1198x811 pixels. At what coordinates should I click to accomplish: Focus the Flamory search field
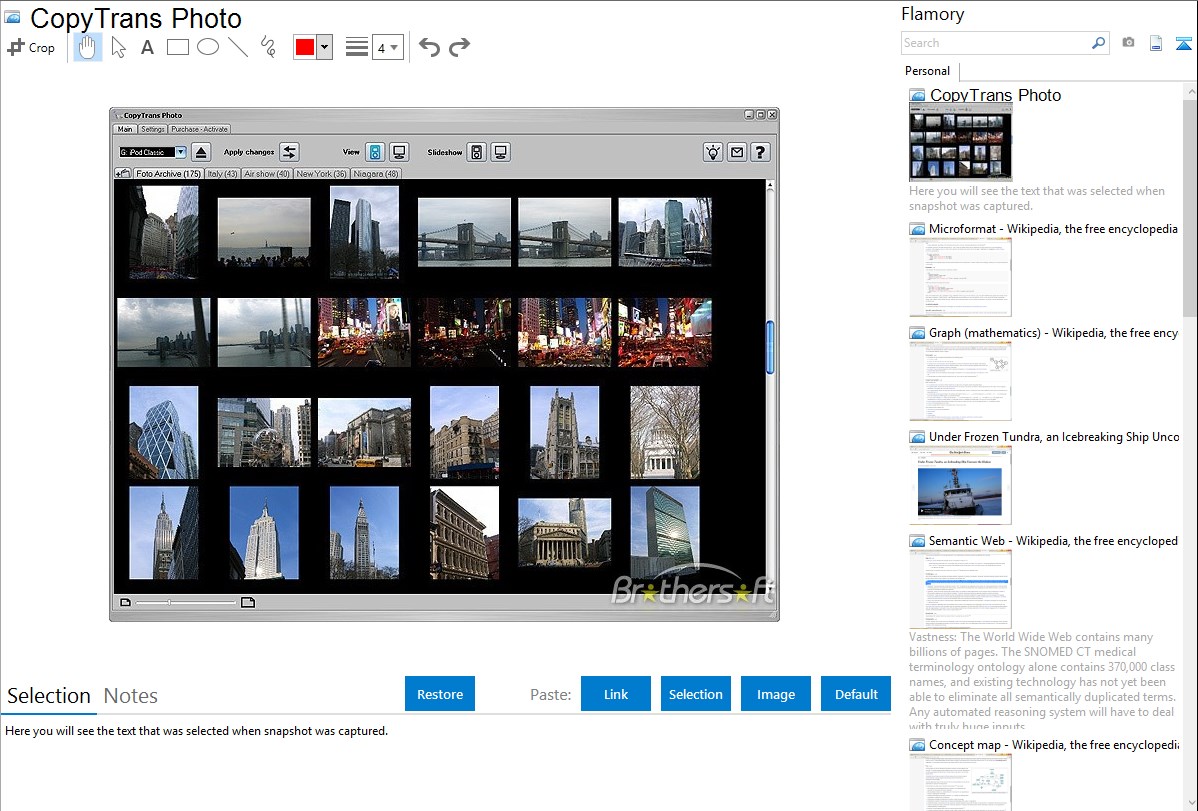tap(995, 43)
